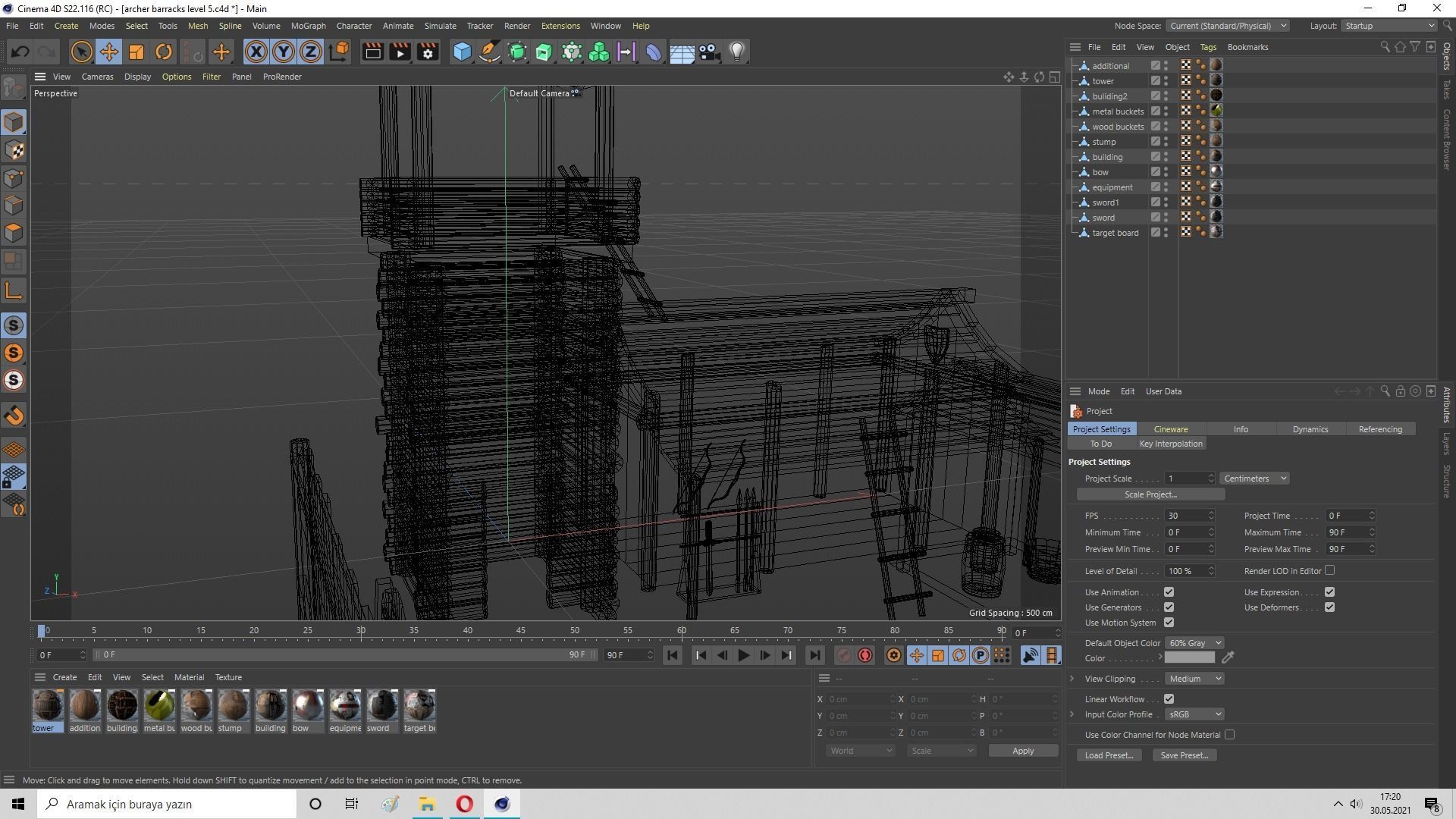Open Edit Render Settings icon
The image size is (1456, 819).
[x=428, y=52]
